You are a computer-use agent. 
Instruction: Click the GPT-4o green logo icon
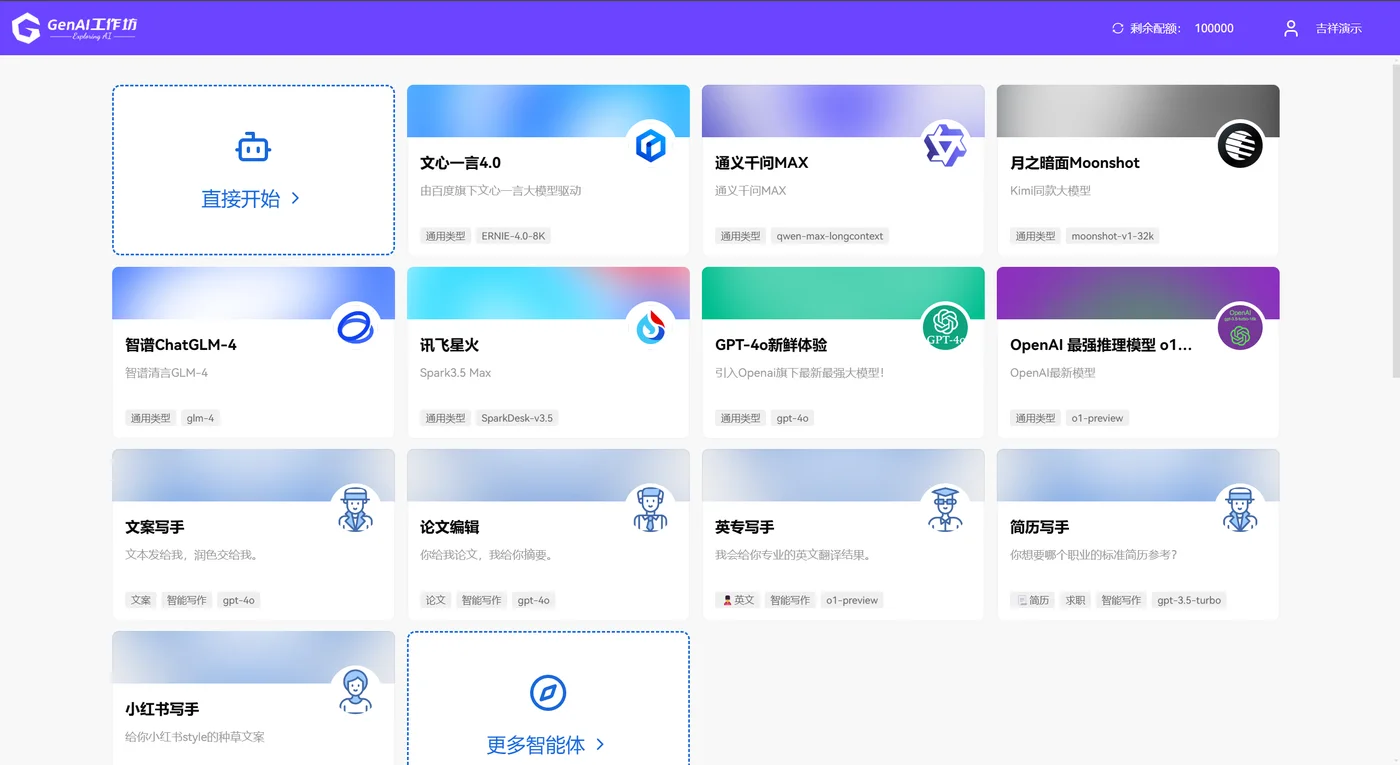point(945,328)
